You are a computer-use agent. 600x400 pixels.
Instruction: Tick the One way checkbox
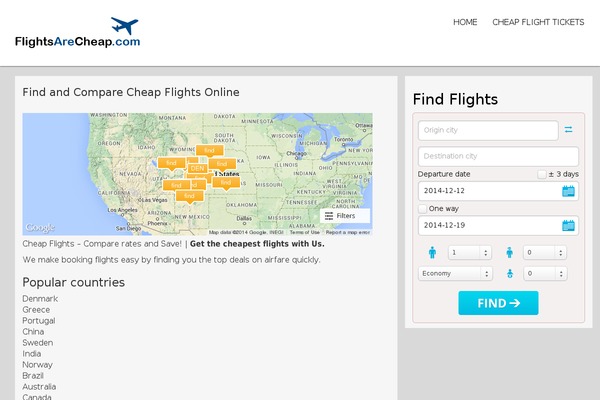coord(422,209)
